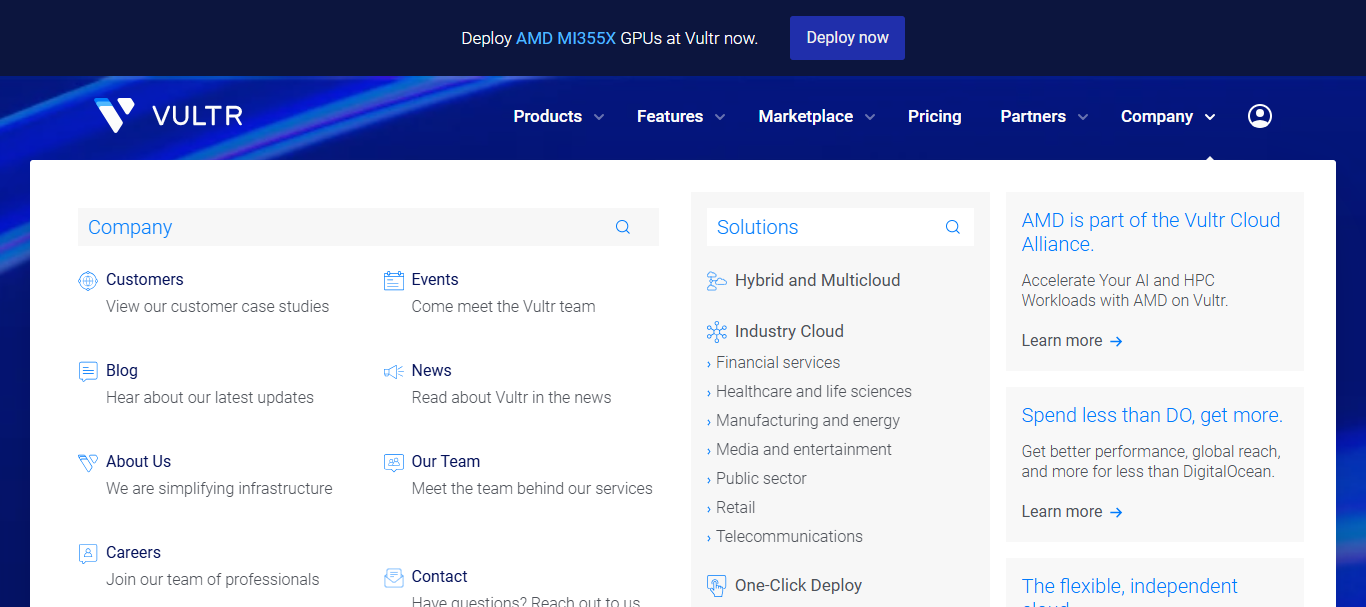
Task: Open the News link
Action: coord(432,370)
